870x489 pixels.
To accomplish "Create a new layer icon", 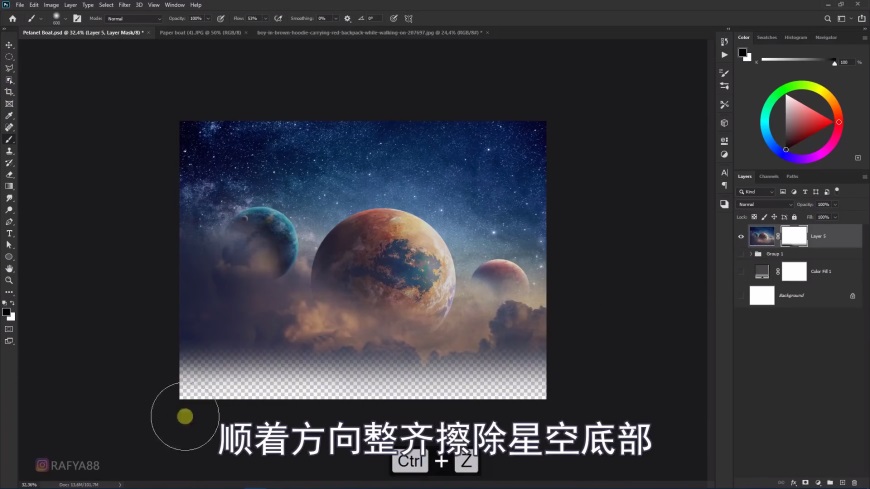I will (842, 483).
